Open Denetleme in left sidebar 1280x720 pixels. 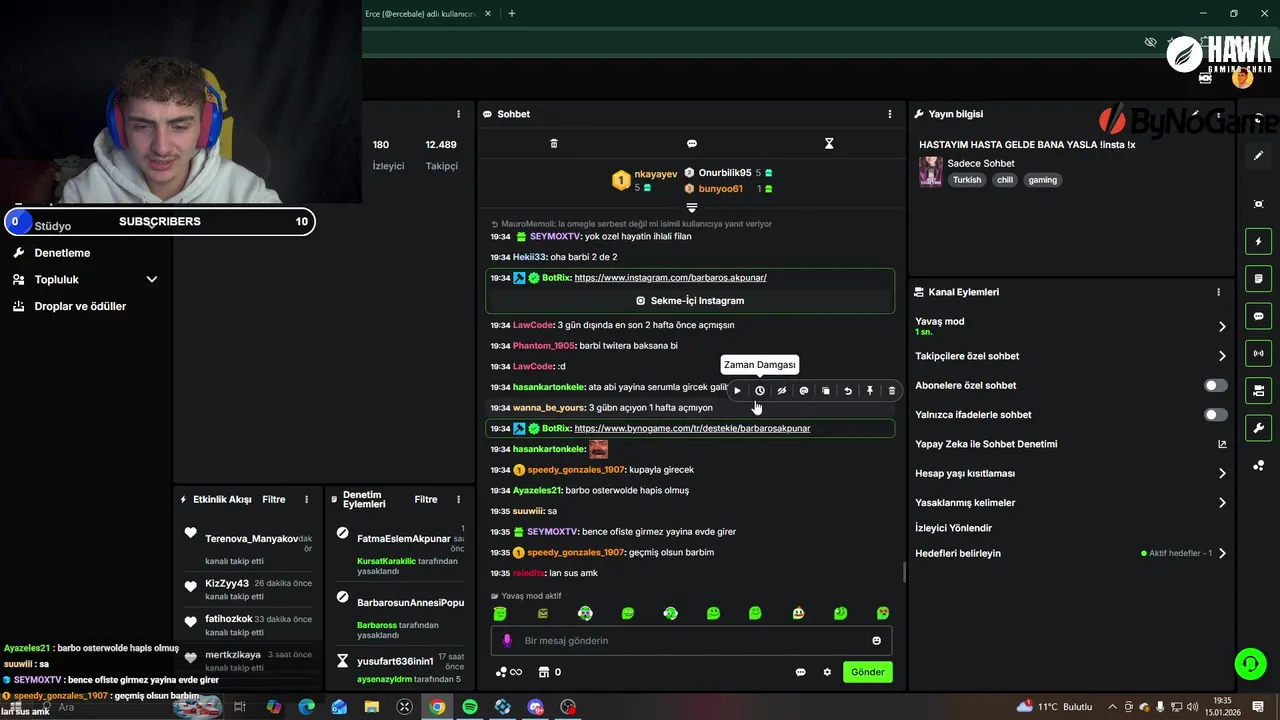point(62,253)
